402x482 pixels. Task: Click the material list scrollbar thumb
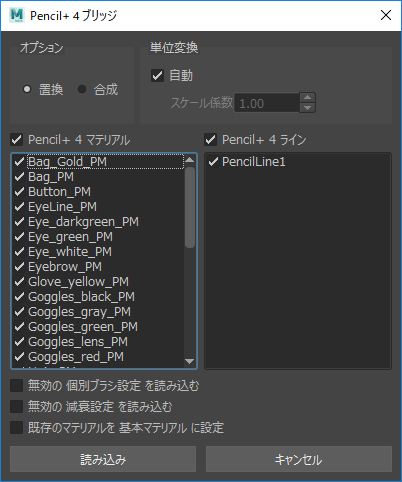(x=190, y=207)
